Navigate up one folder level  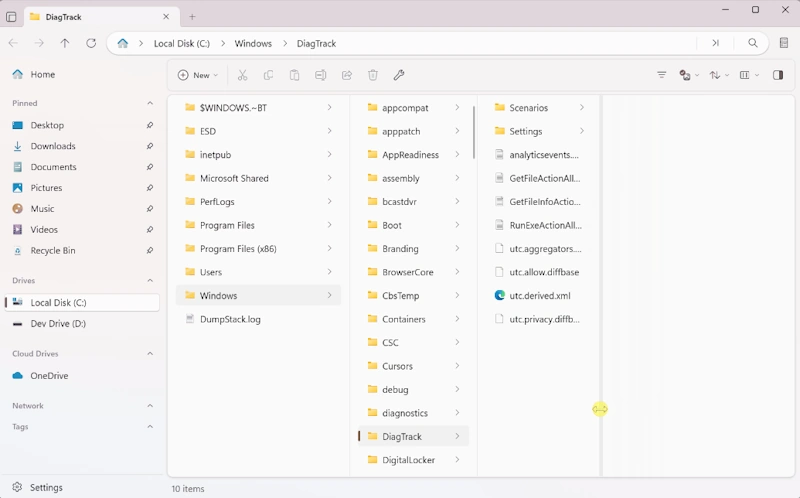tap(65, 43)
